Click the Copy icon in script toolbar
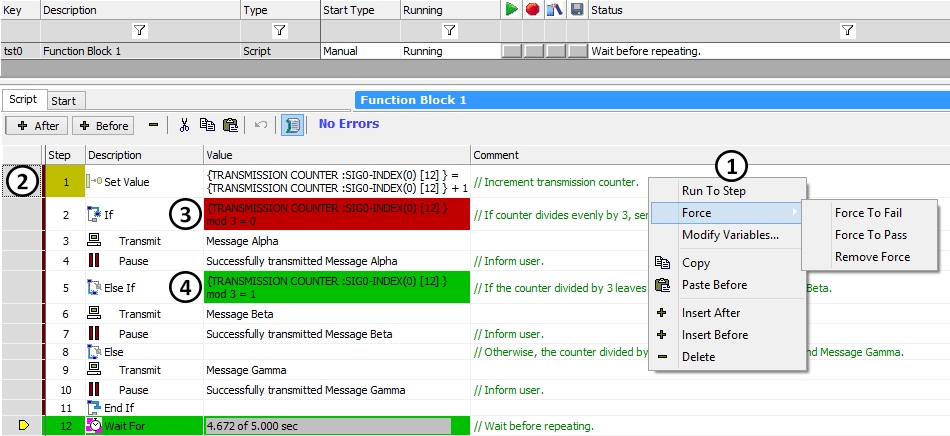 pyautogui.click(x=207, y=125)
